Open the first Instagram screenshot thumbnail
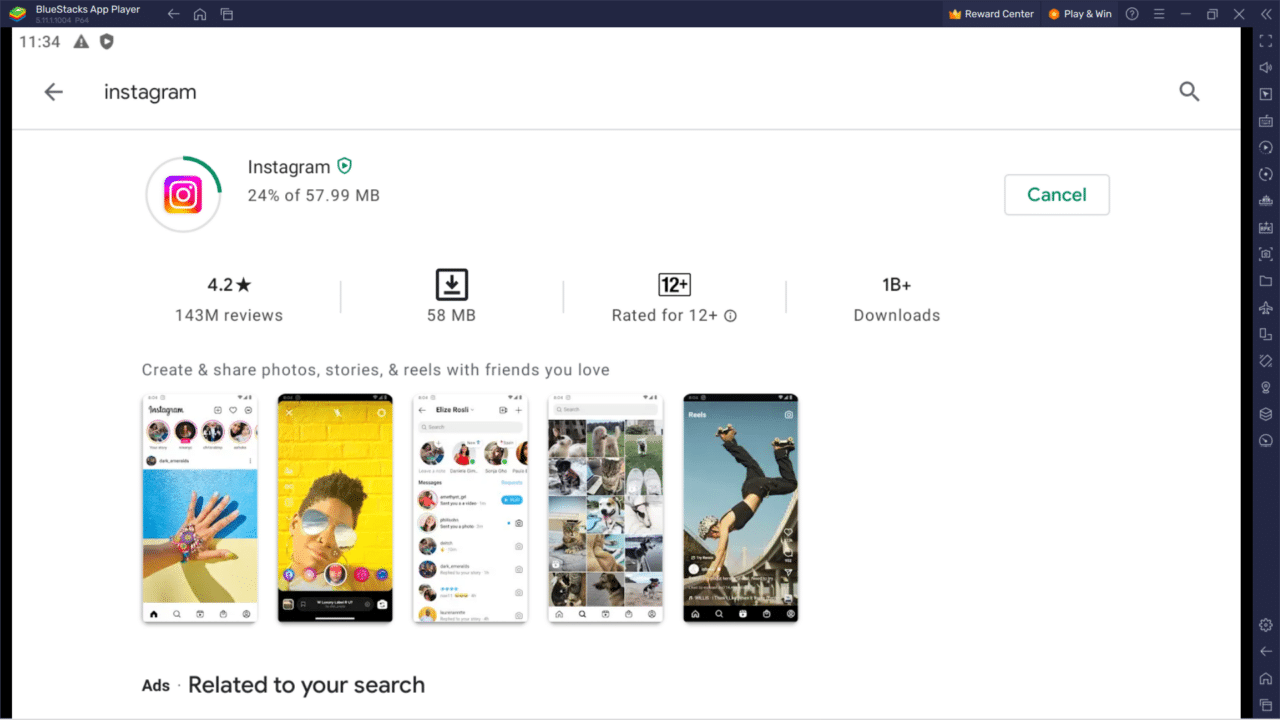 tap(199, 507)
